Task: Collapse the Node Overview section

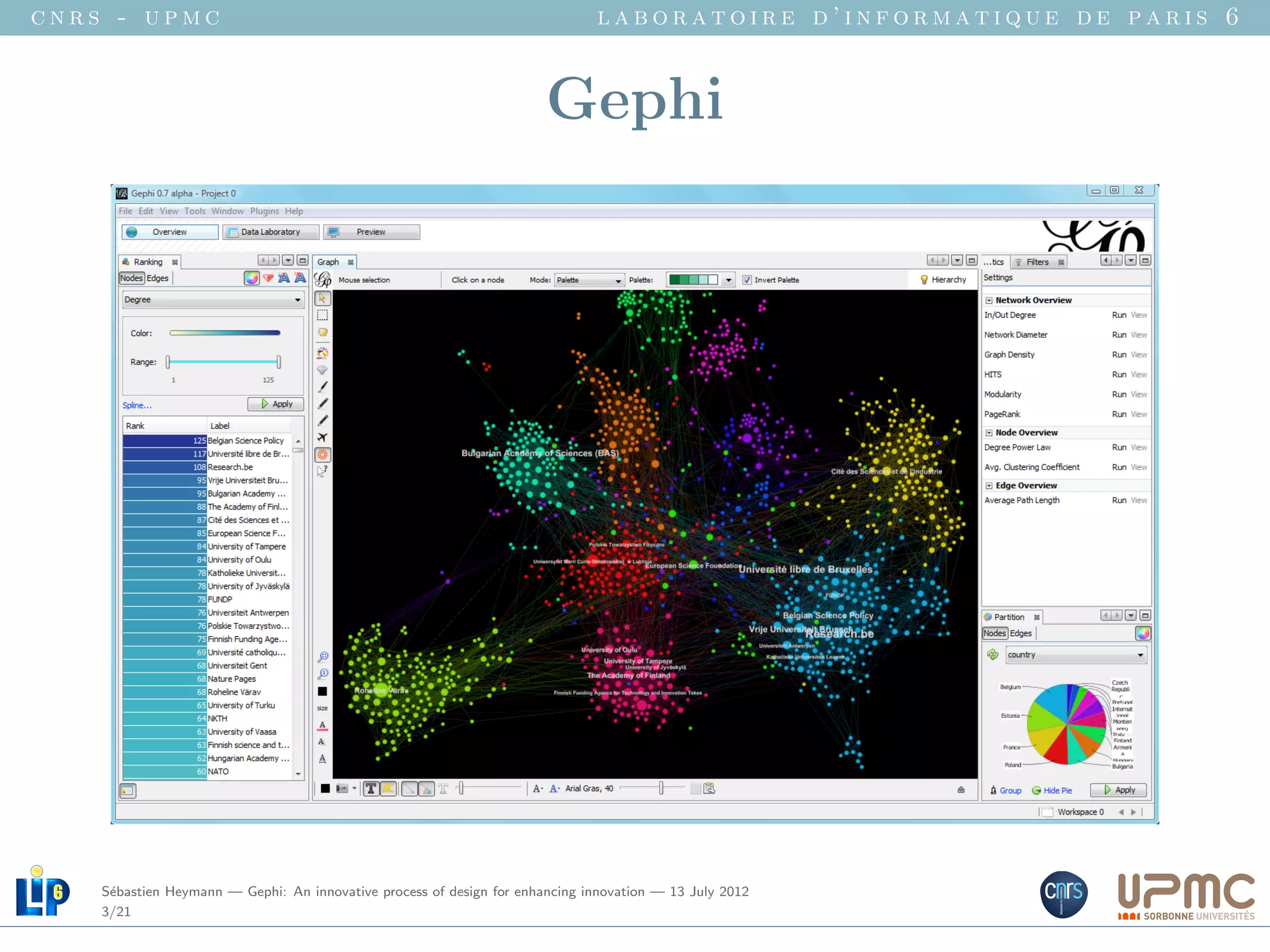Action: coord(989,433)
